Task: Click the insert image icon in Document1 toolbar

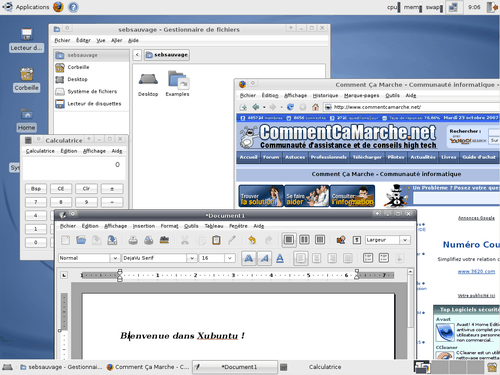Action: click(x=341, y=240)
